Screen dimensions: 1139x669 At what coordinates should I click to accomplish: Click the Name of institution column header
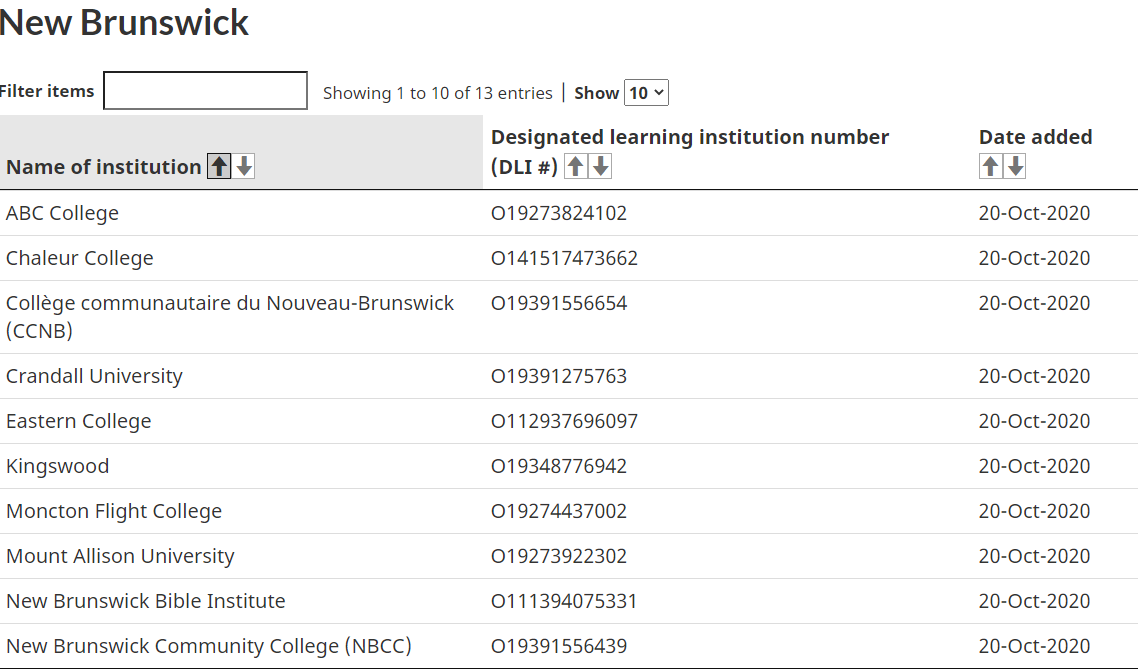(104, 167)
